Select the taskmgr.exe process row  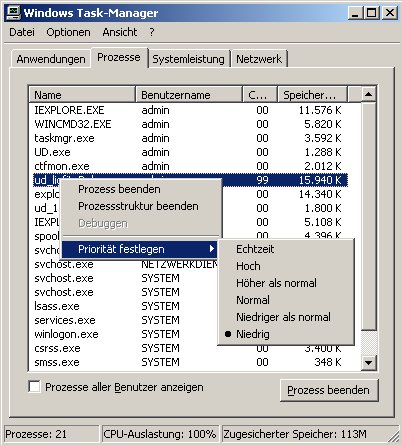[x=191, y=138]
